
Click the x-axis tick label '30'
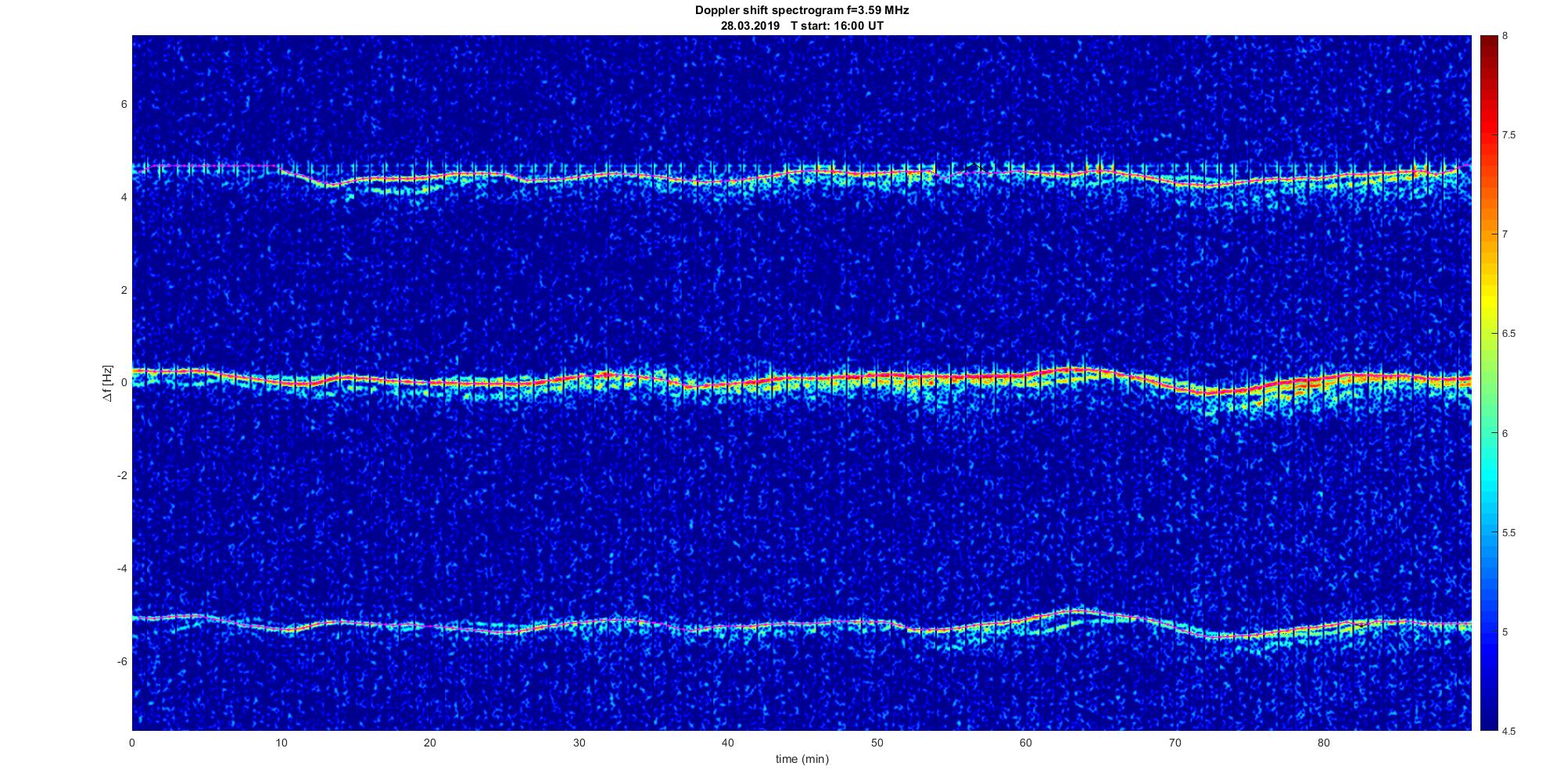pyautogui.click(x=579, y=743)
